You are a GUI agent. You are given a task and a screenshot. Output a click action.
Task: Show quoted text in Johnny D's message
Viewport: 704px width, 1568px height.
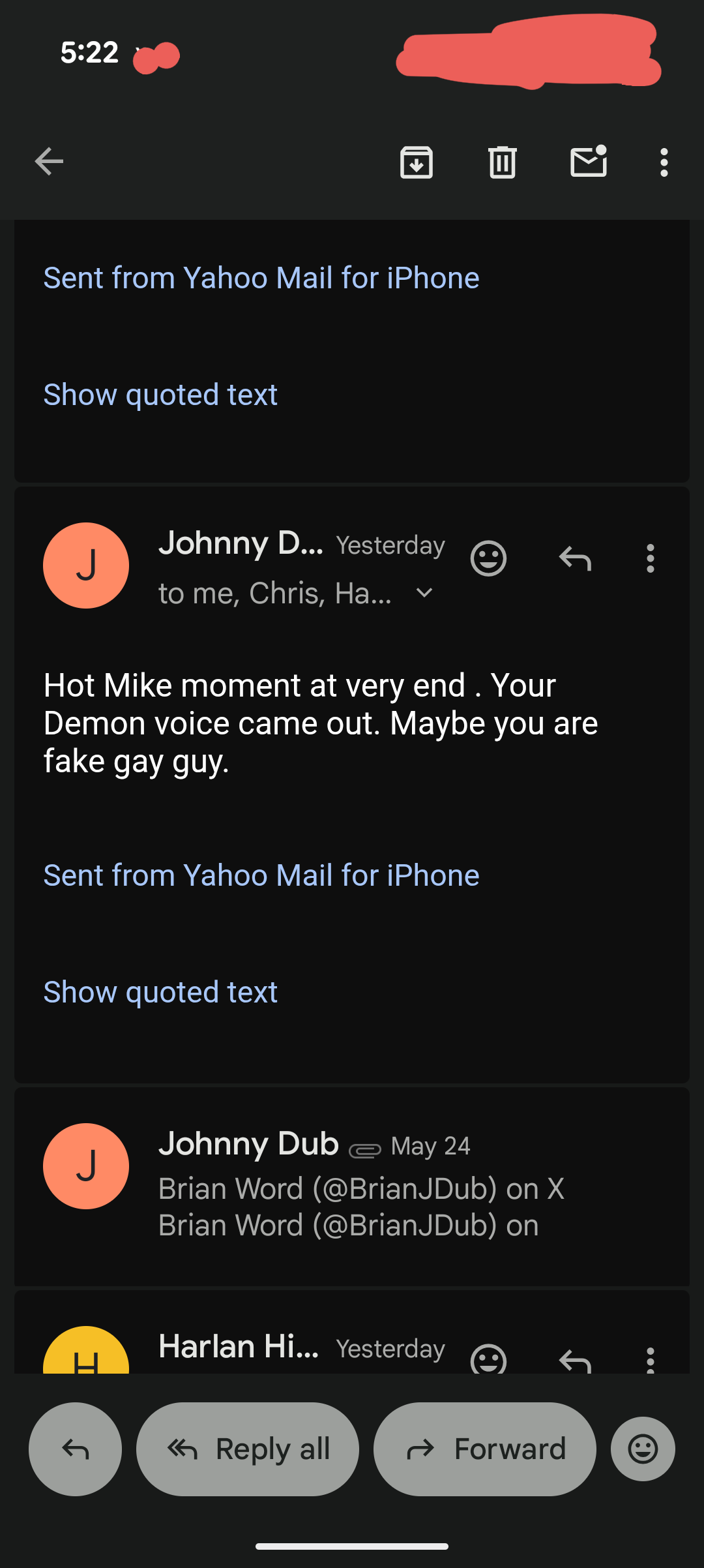point(160,992)
